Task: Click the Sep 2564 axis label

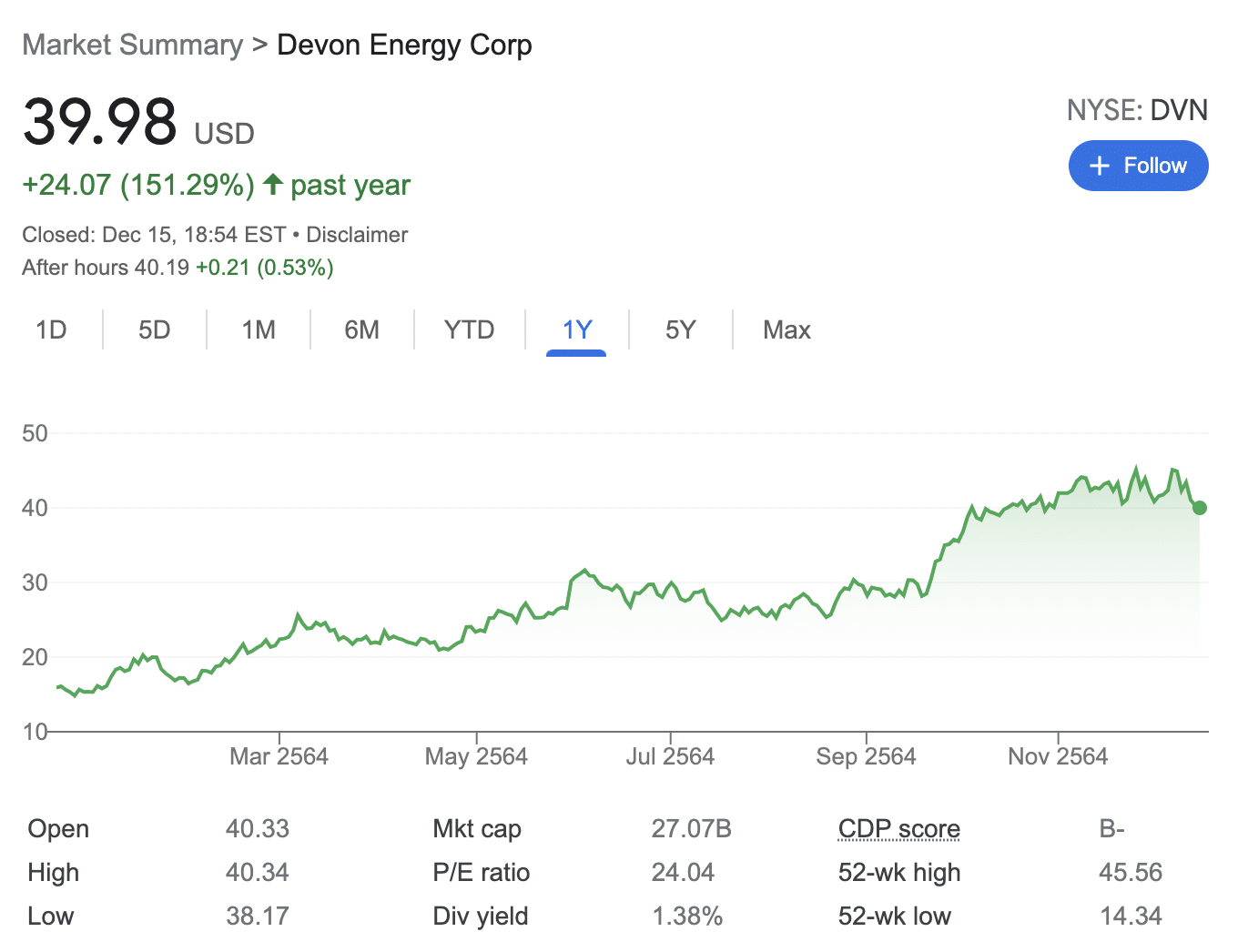Action: click(866, 756)
